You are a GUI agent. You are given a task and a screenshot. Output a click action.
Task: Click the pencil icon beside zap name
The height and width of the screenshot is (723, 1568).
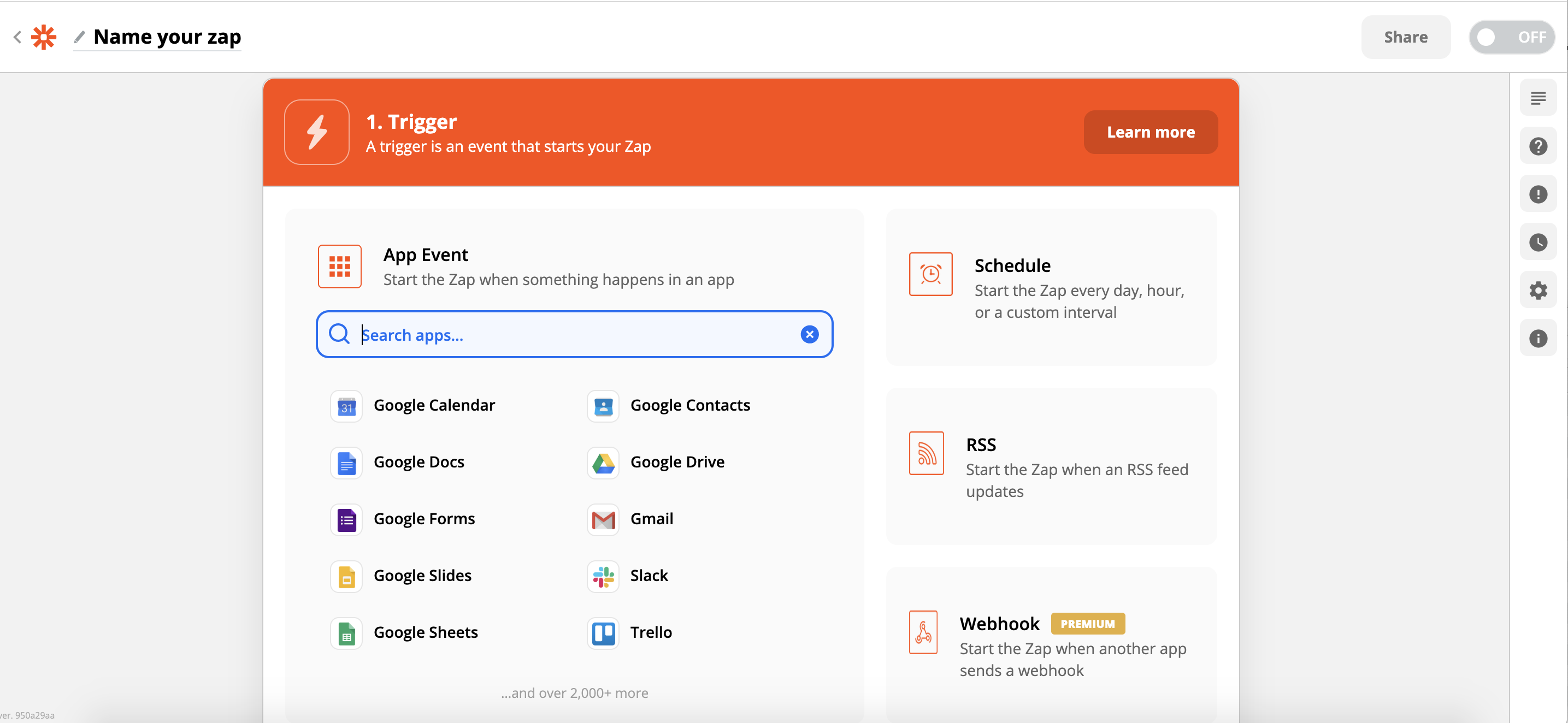[x=79, y=37]
